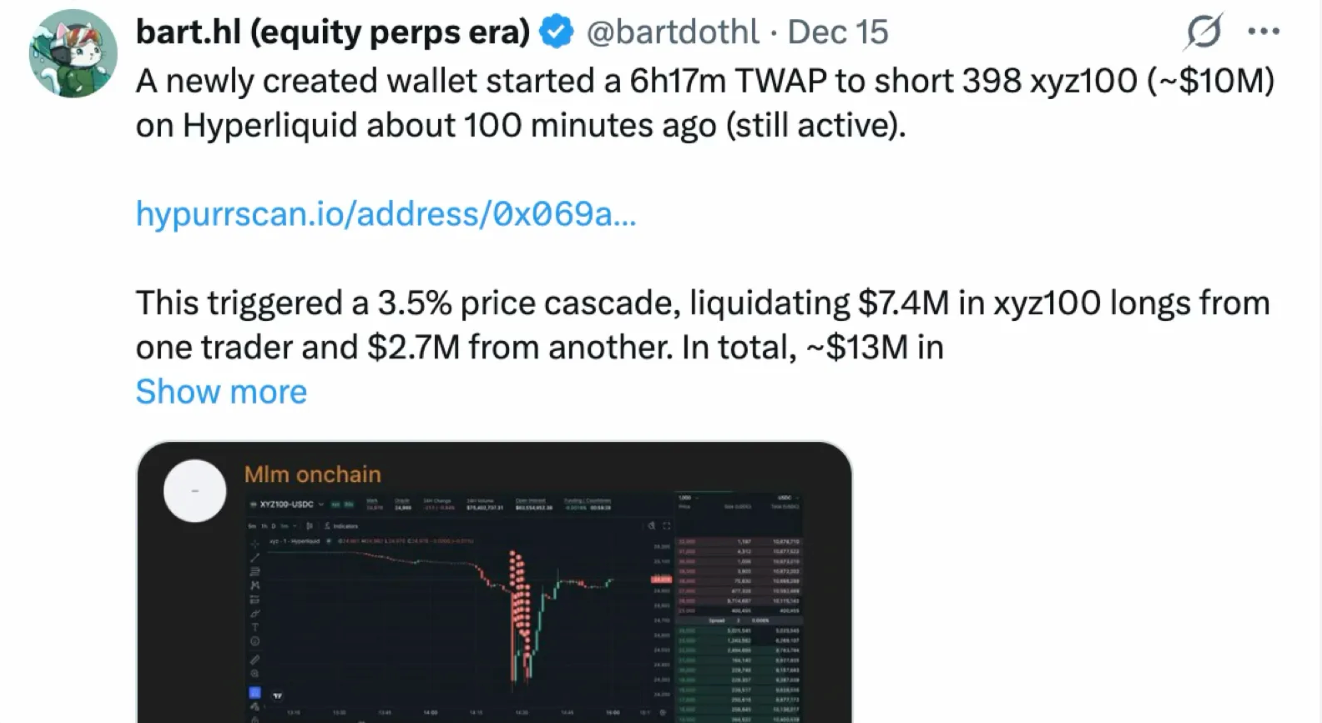Click the chart fullscreen icon
The height and width of the screenshot is (723, 1322).
pyautogui.click(x=667, y=526)
